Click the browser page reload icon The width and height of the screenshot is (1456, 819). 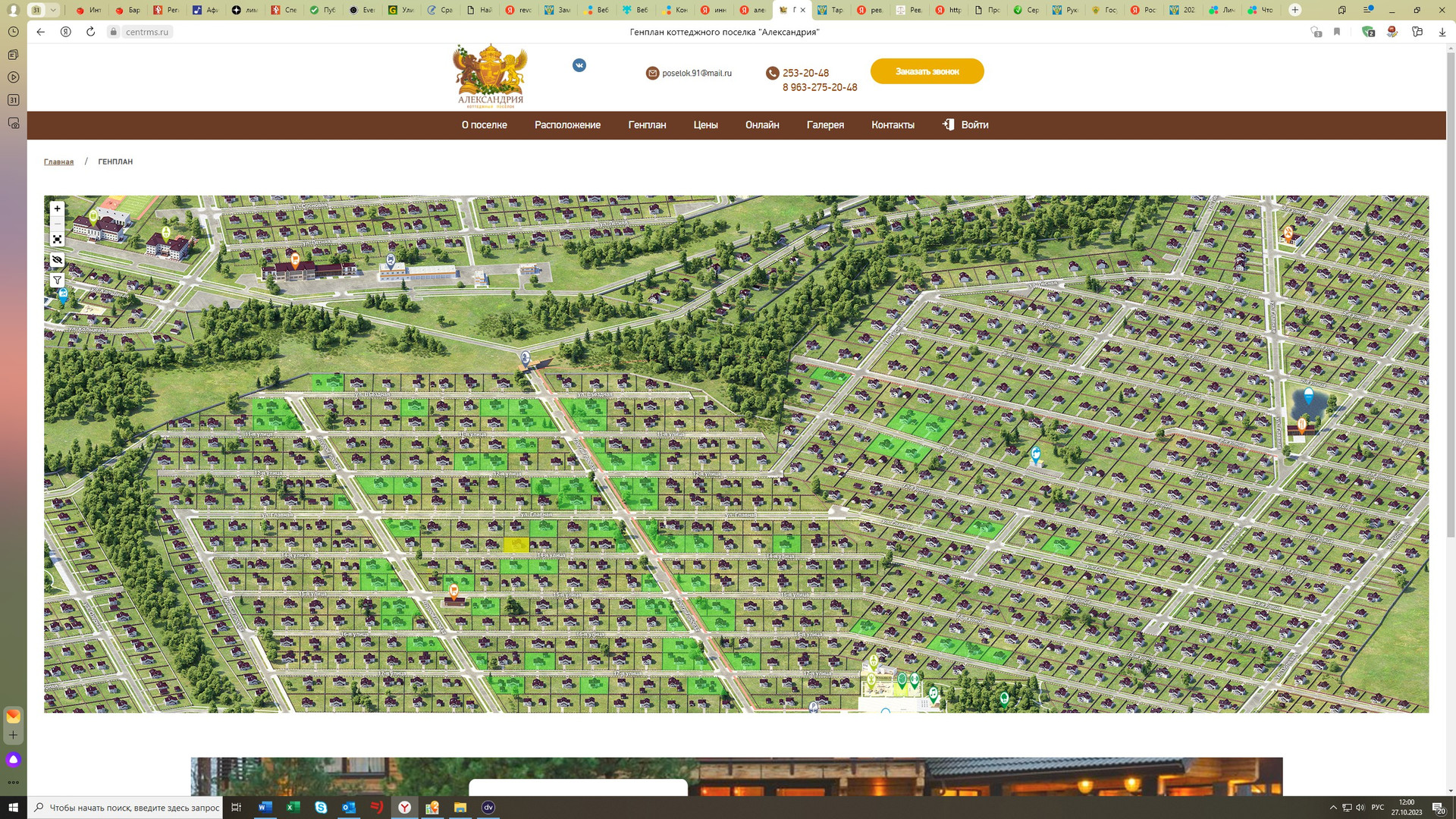click(x=90, y=32)
